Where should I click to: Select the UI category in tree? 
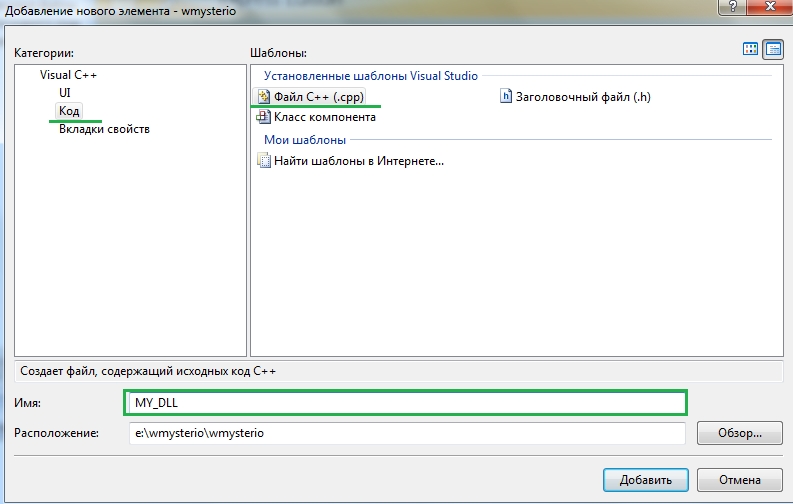point(65,93)
